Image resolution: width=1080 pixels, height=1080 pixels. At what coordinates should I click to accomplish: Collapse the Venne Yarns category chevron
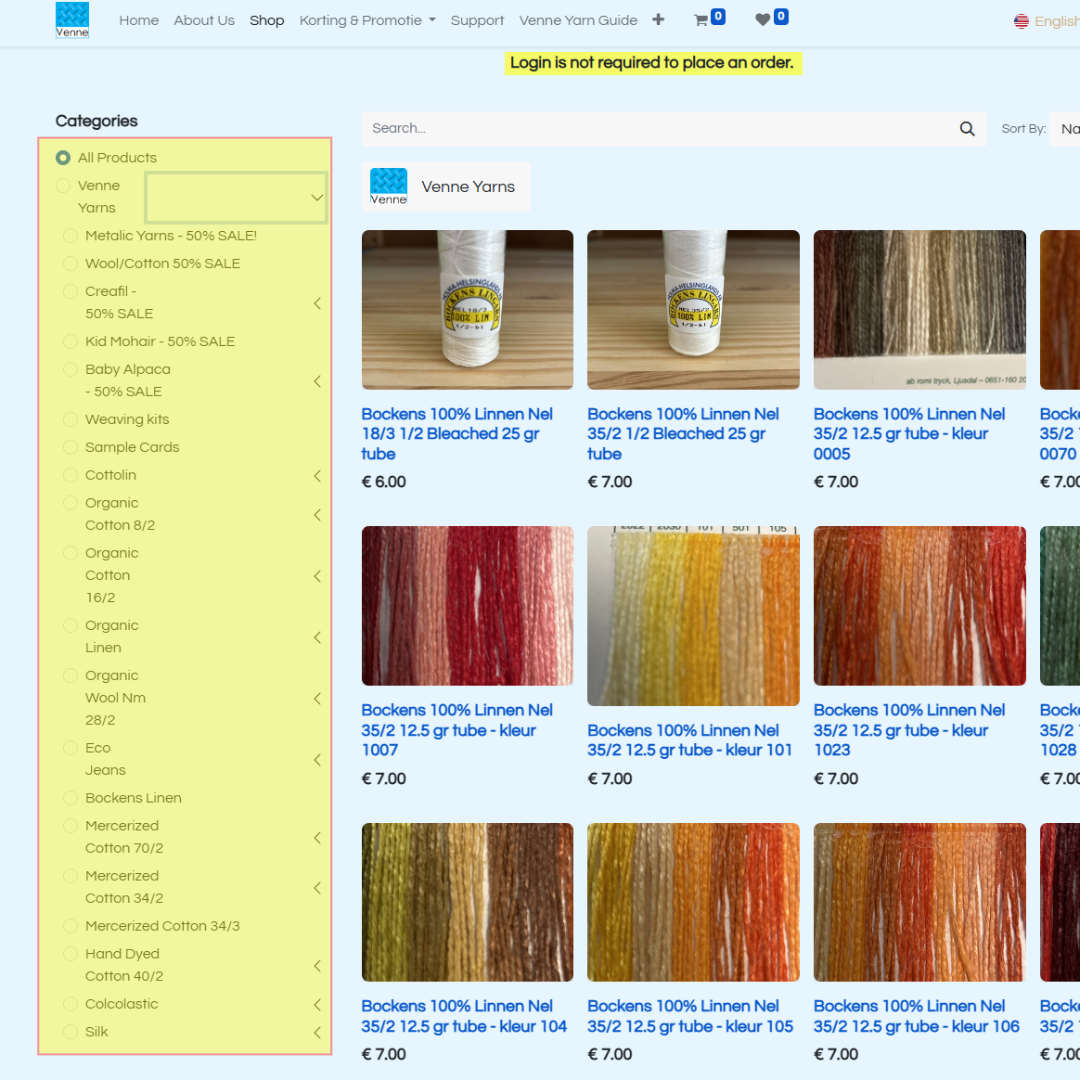click(x=317, y=198)
